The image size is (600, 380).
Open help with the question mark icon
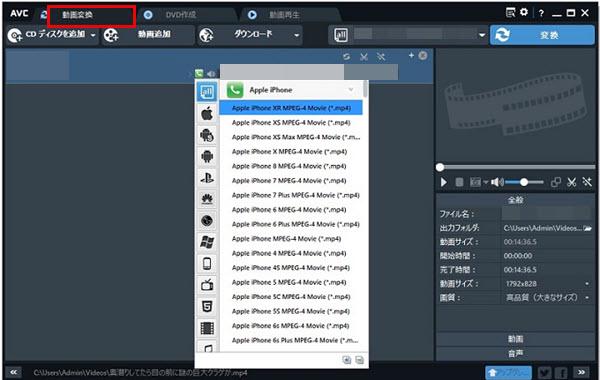[541, 13]
